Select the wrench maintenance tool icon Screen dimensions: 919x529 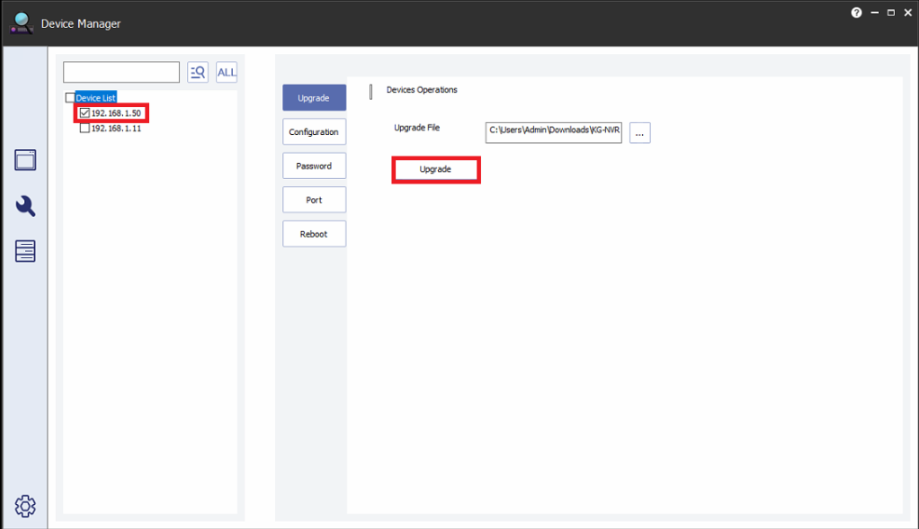pyautogui.click(x=26, y=206)
